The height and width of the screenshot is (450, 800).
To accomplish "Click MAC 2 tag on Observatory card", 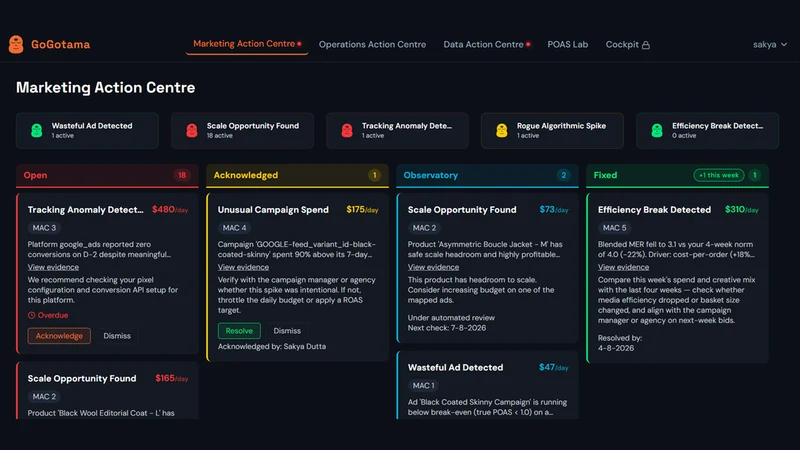I will [x=424, y=228].
